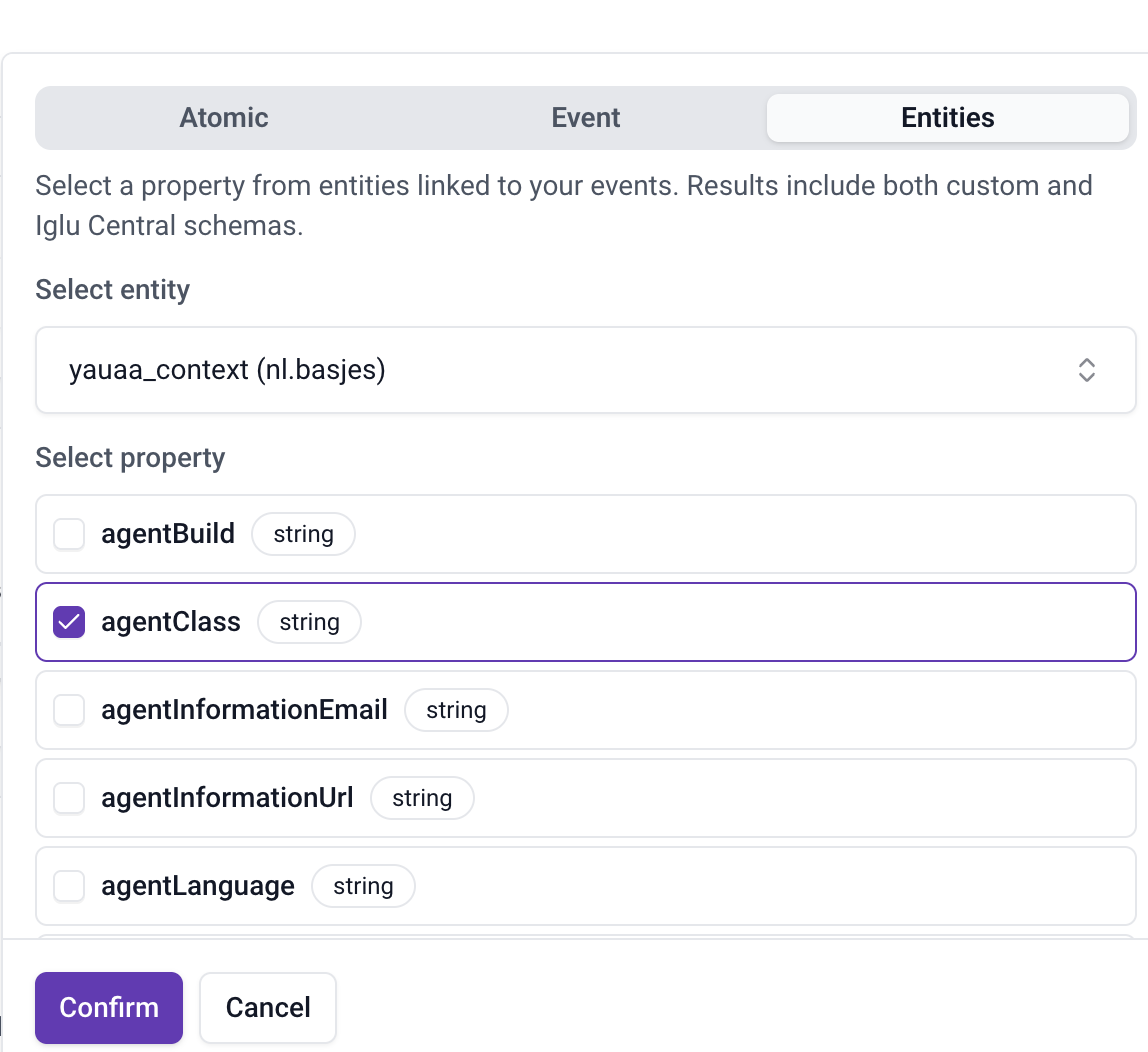This screenshot has width=1148, height=1052.
Task: Click the Cancel button
Action: point(268,1008)
